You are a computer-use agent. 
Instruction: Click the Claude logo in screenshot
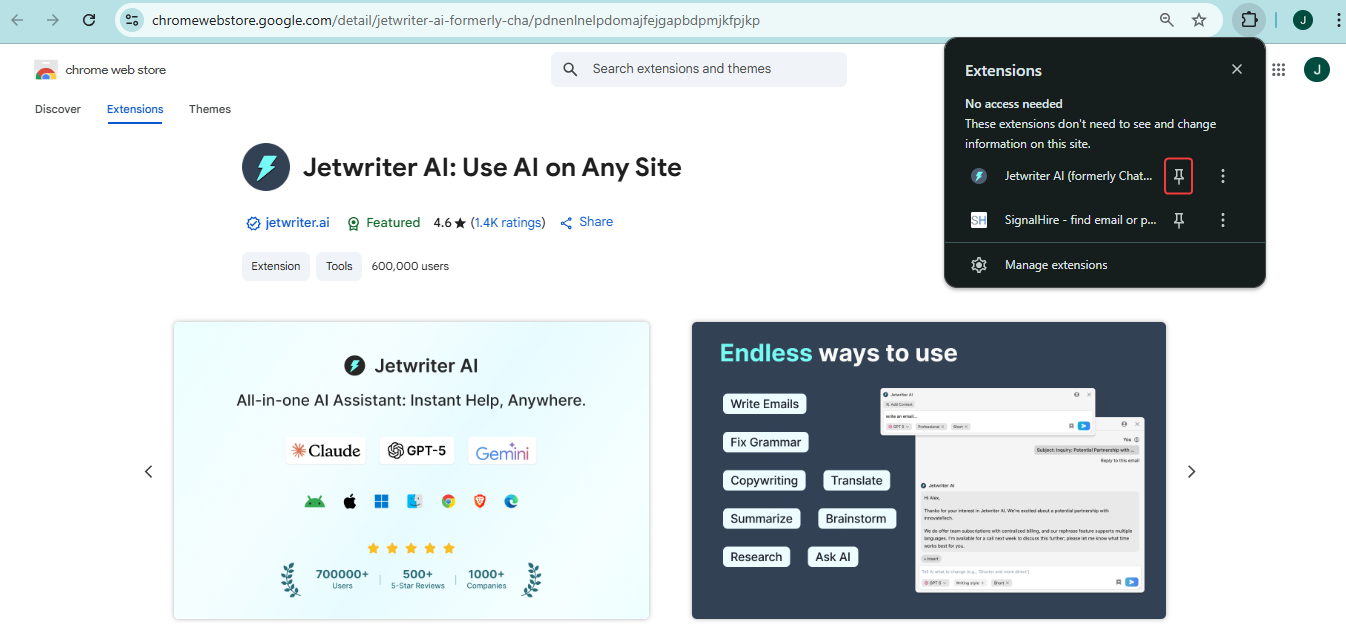[326, 451]
